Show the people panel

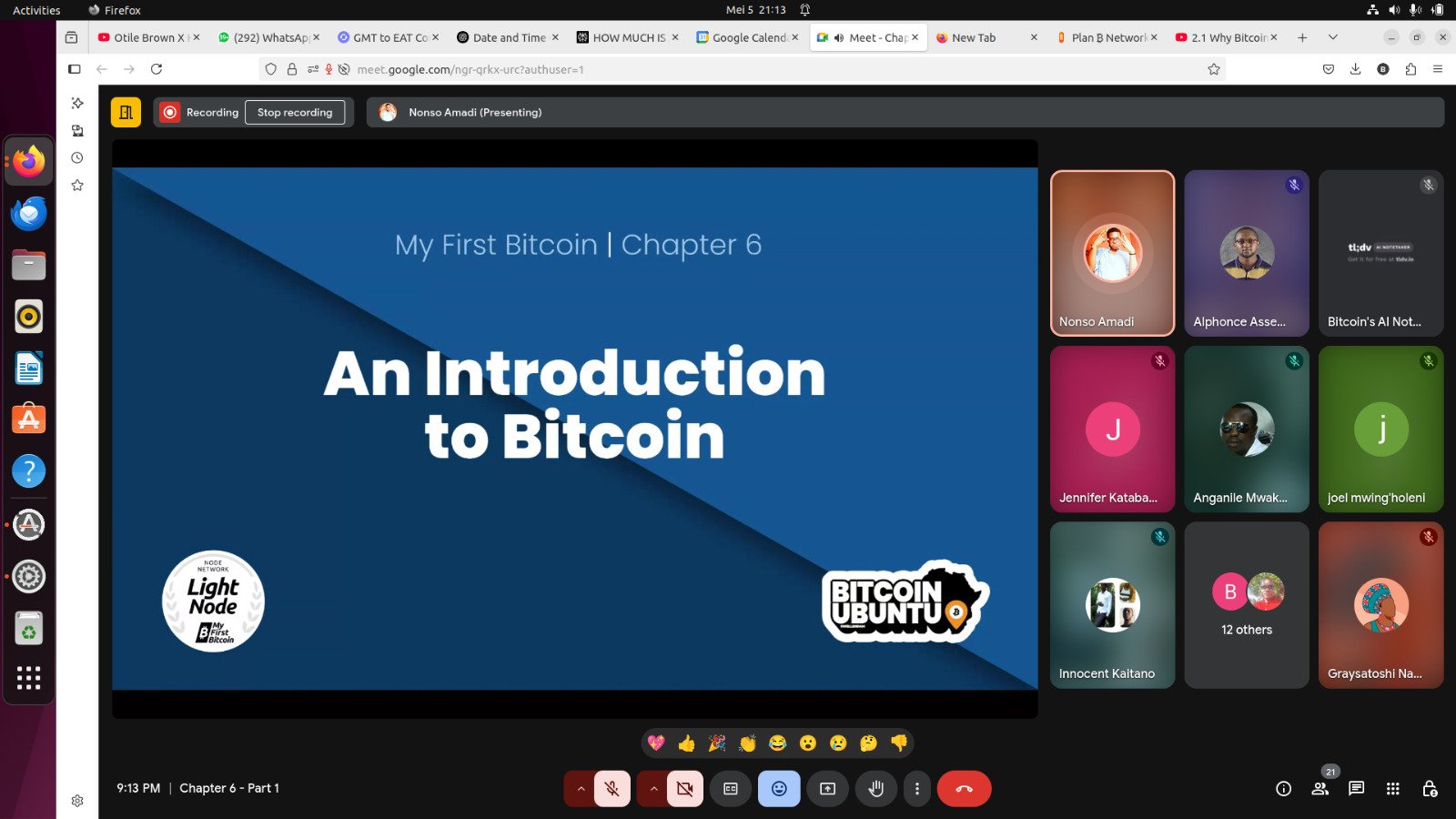[x=1320, y=789]
